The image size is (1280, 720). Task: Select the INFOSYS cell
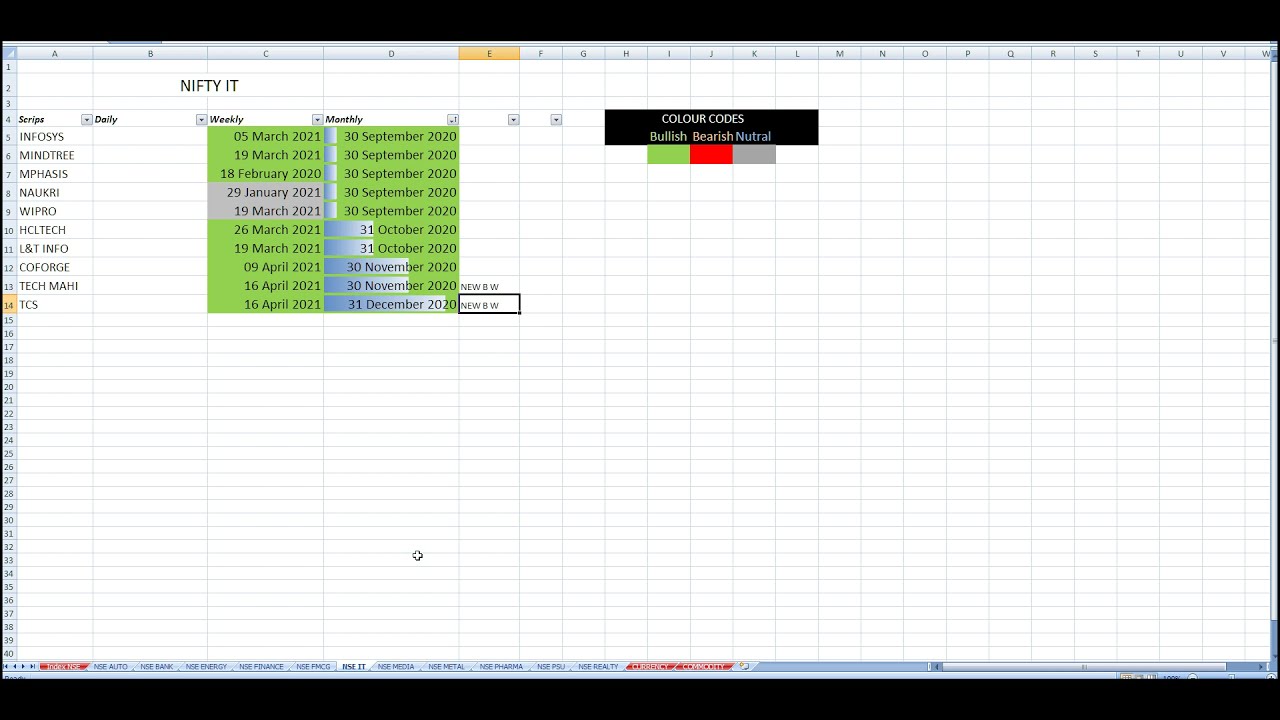(55, 137)
